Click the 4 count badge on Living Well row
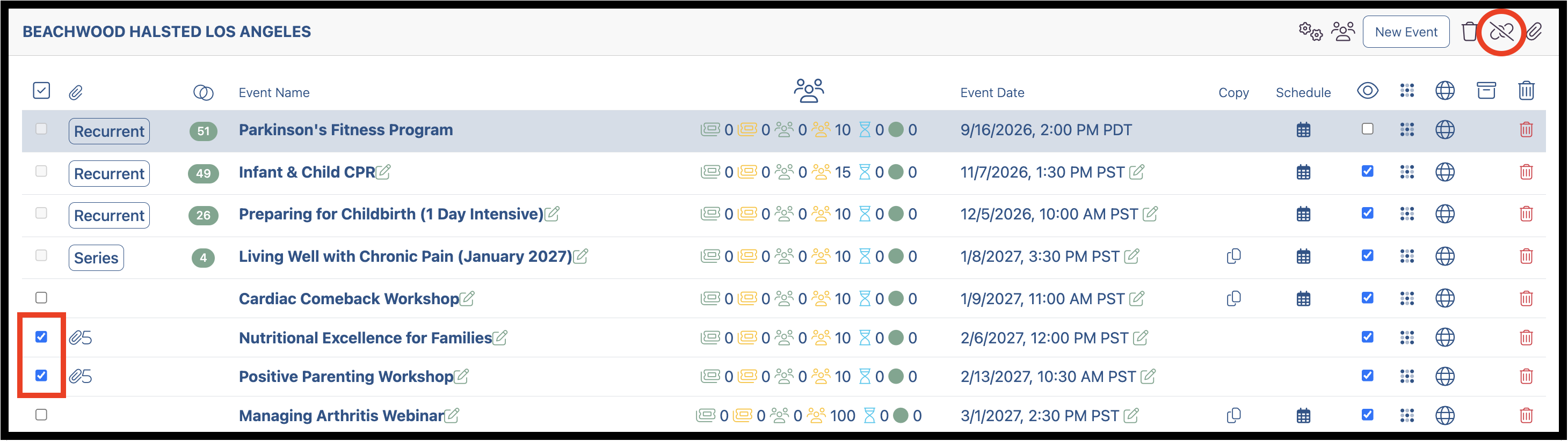This screenshot has width=1568, height=441. pos(204,258)
